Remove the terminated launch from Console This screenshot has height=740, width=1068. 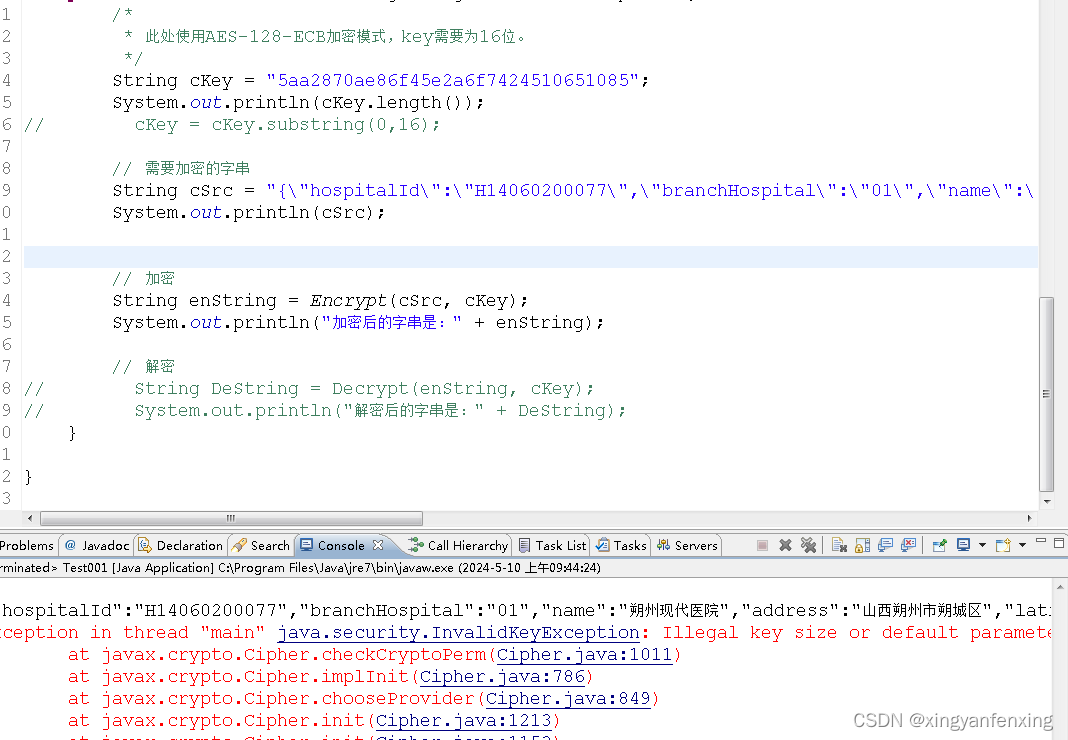pos(785,545)
